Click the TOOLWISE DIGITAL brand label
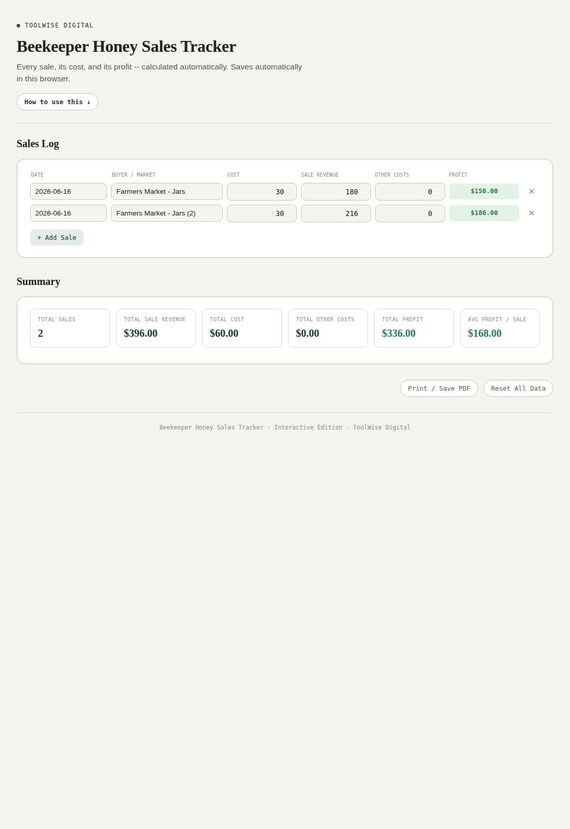Image resolution: width=570 pixels, height=829 pixels. point(59,25)
